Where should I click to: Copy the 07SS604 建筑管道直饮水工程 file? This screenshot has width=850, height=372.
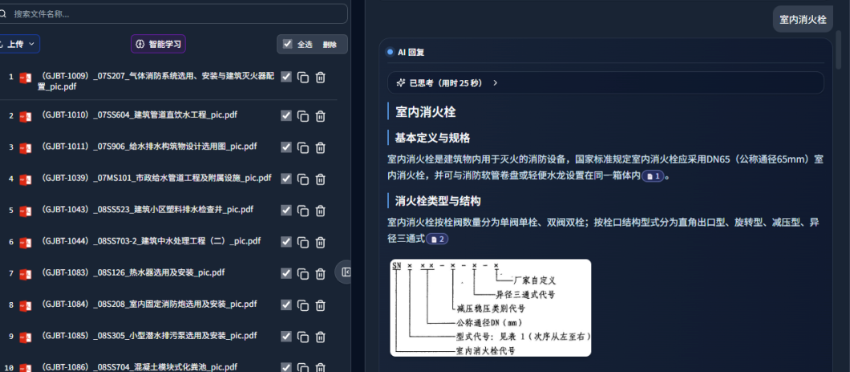[304, 116]
